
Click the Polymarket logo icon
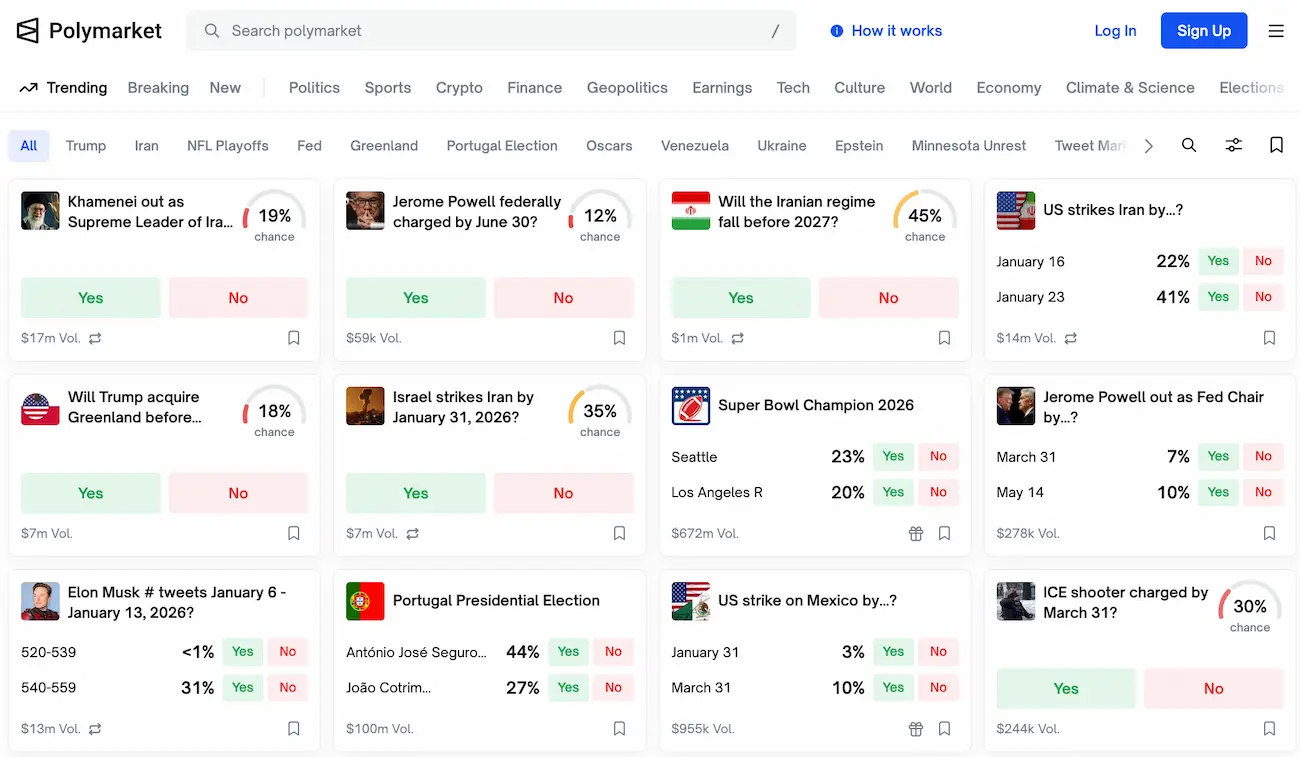(28, 31)
